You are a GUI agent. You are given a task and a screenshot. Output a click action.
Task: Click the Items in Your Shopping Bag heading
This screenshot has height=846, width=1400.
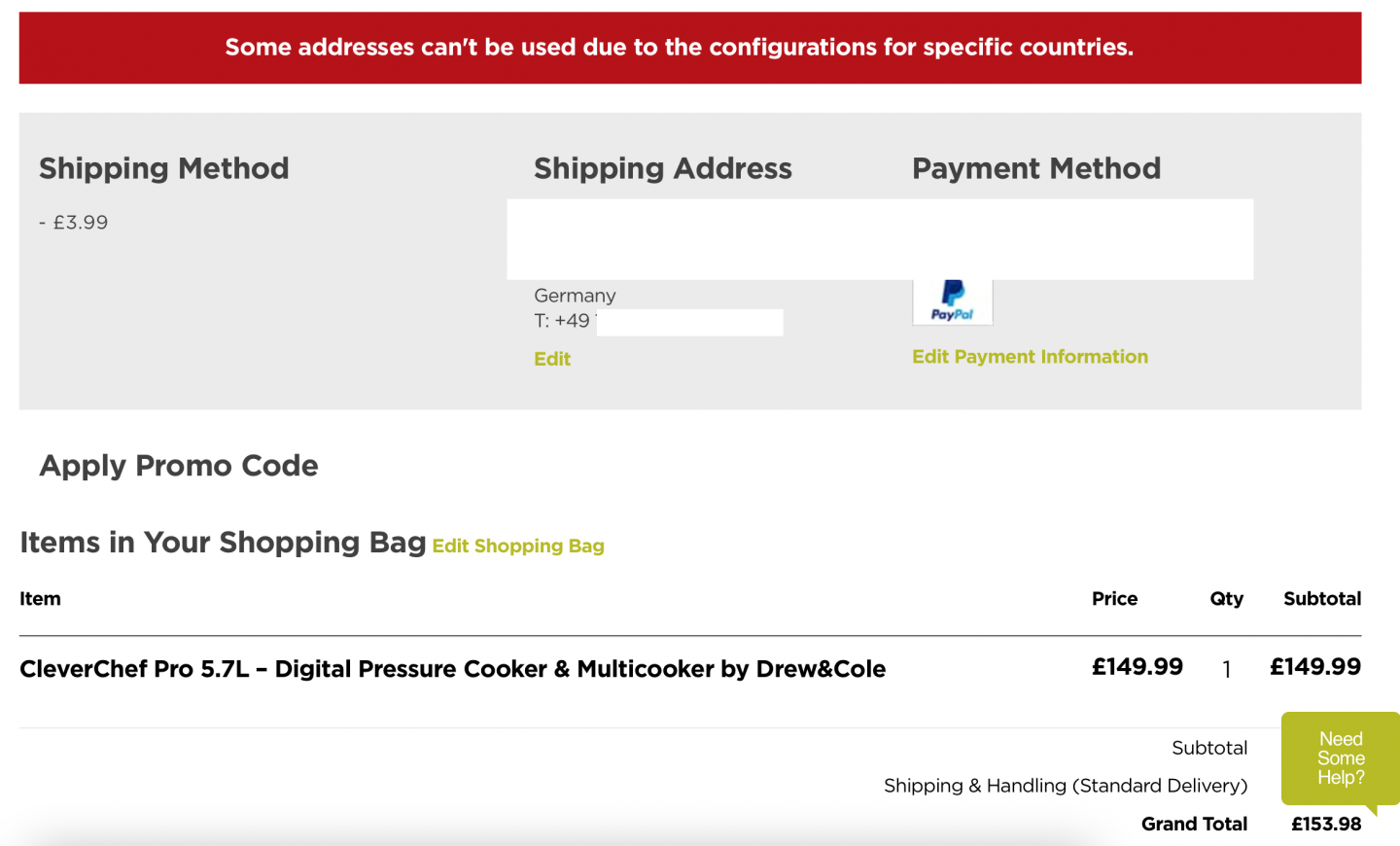(x=223, y=543)
